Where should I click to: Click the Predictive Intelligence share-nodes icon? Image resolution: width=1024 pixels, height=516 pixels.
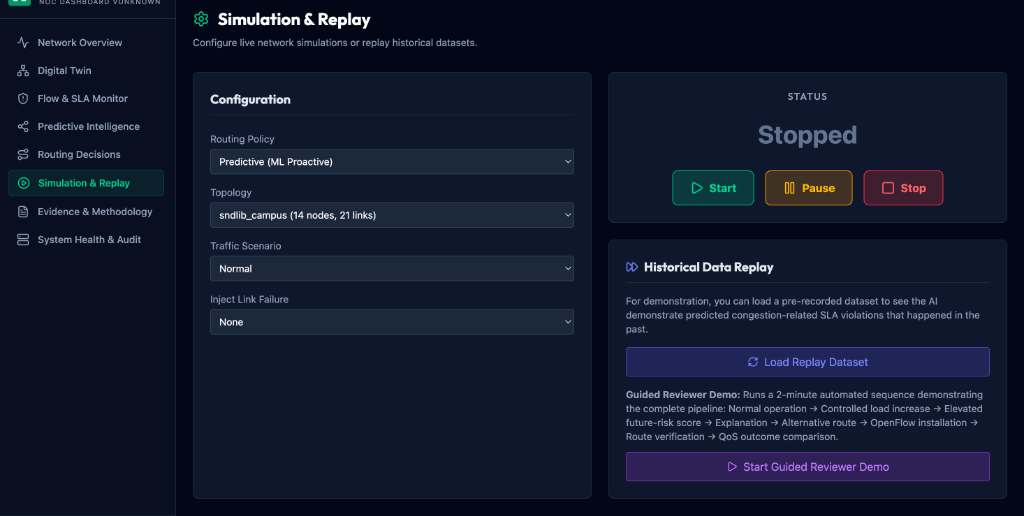coord(23,127)
